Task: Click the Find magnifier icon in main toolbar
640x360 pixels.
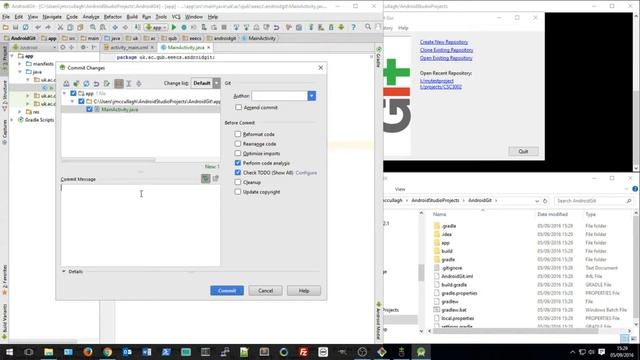Action: point(93,27)
